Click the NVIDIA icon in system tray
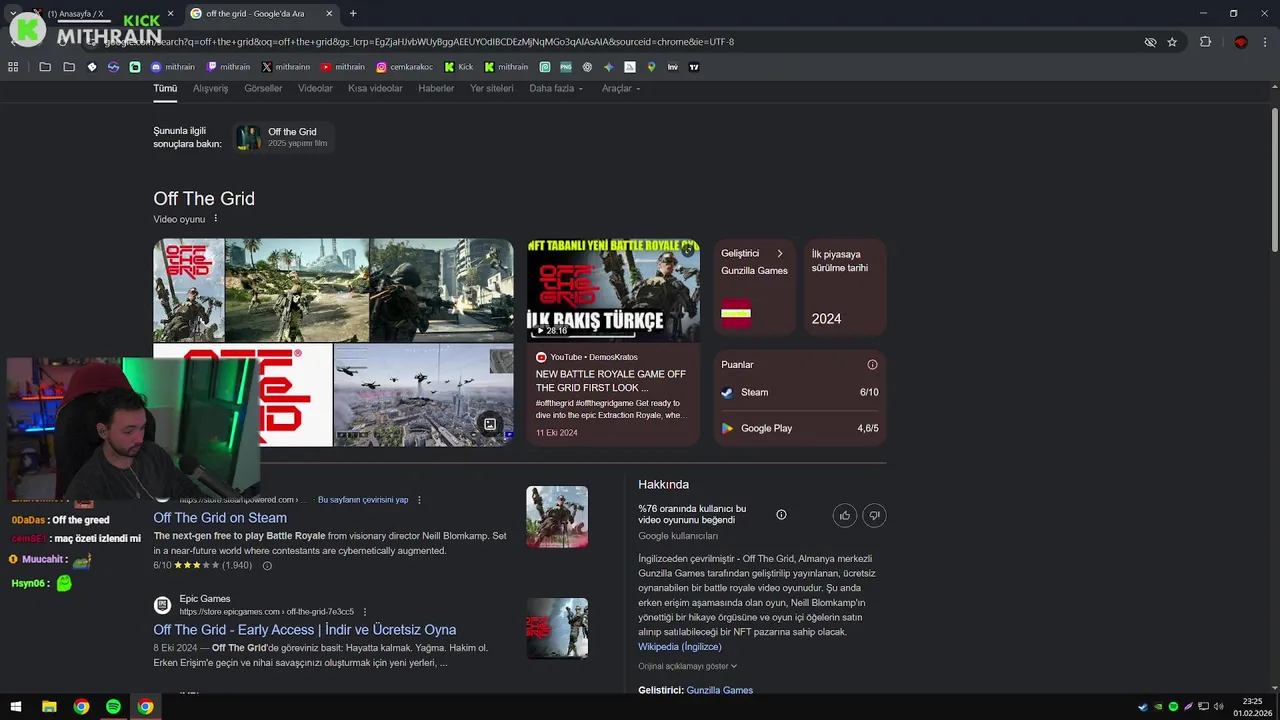 (1158, 707)
